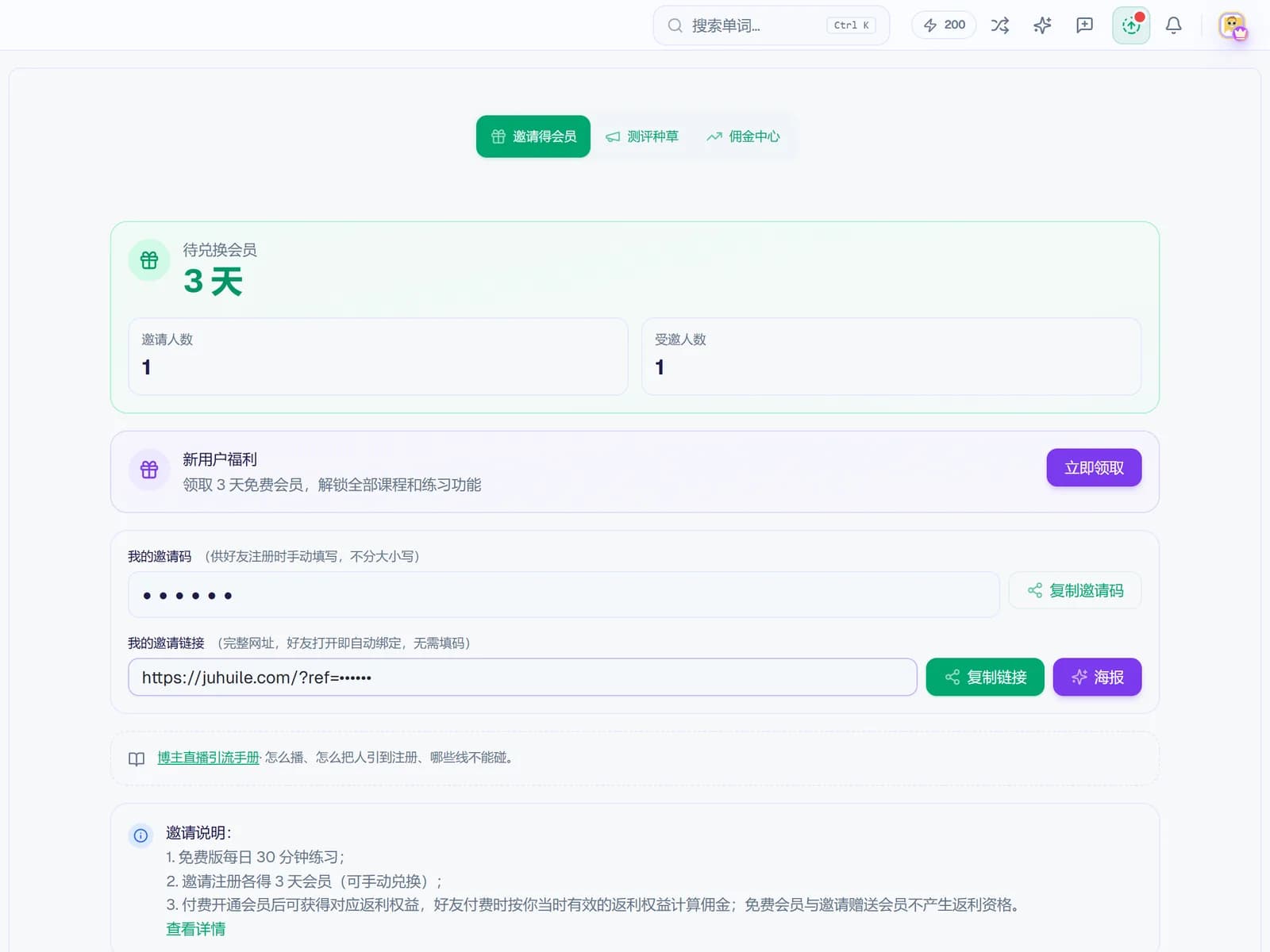The image size is (1270, 952).
Task: Switch to the 测评种草 tab
Action: pyautogui.click(x=642, y=136)
